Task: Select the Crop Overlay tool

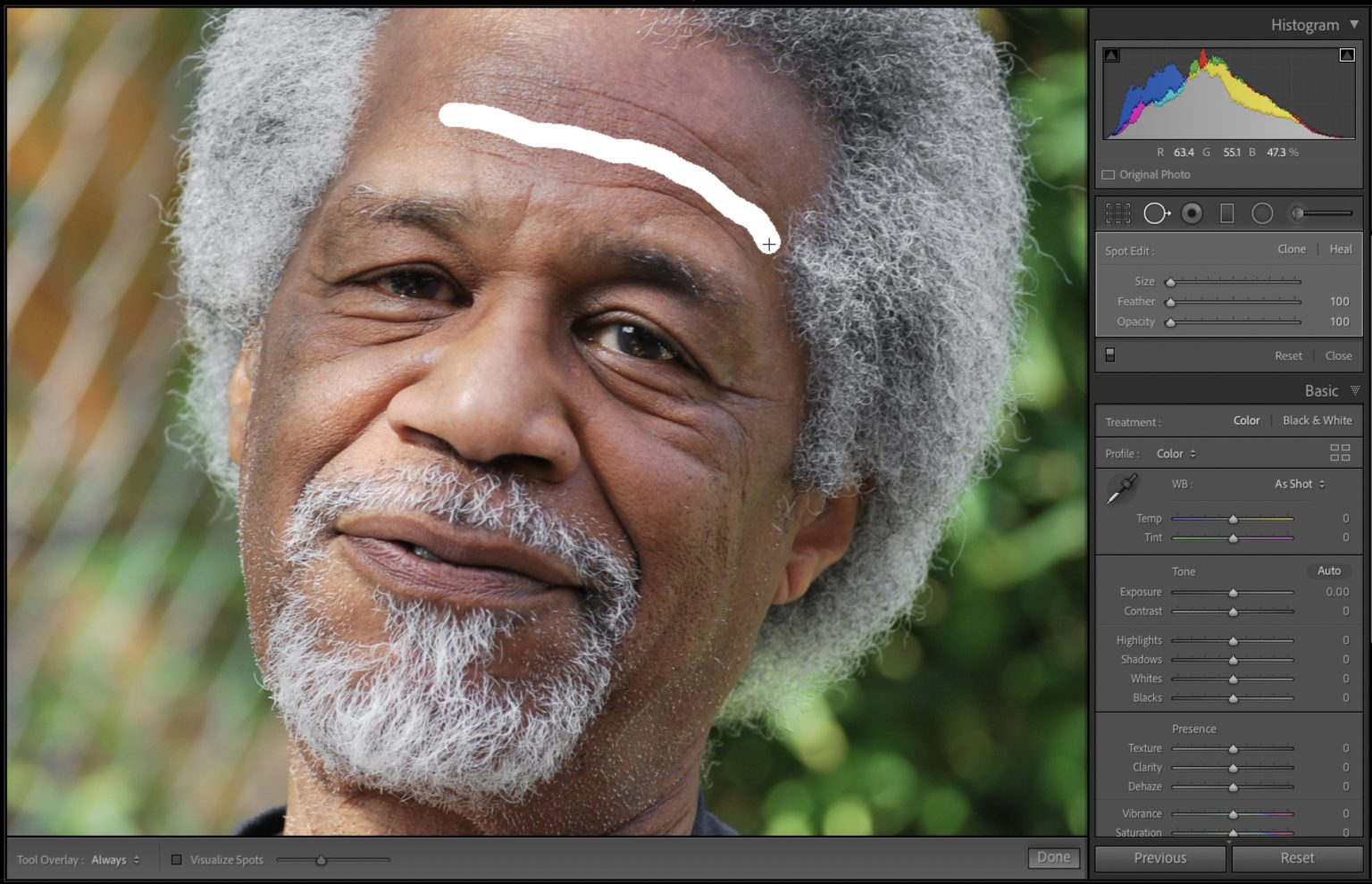Action: click(1117, 213)
